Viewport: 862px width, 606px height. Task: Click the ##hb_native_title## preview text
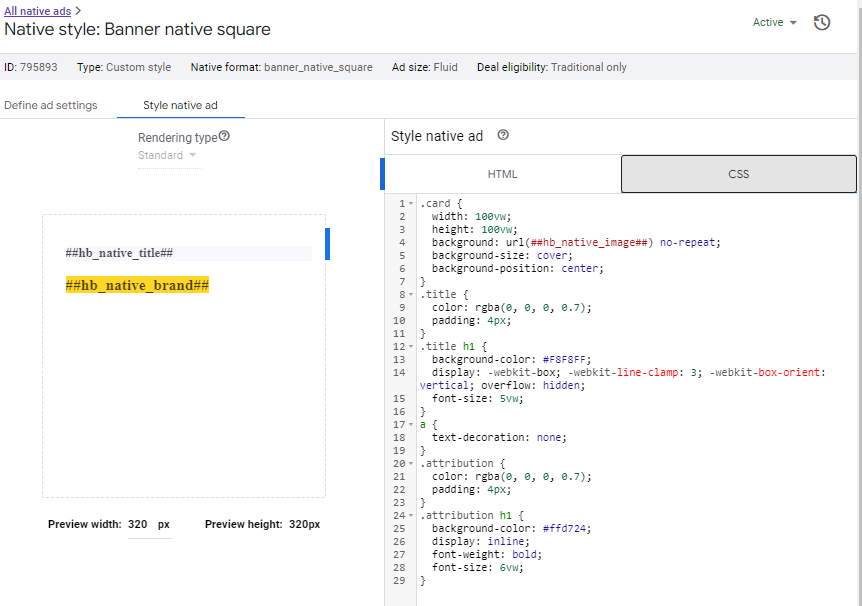click(120, 254)
